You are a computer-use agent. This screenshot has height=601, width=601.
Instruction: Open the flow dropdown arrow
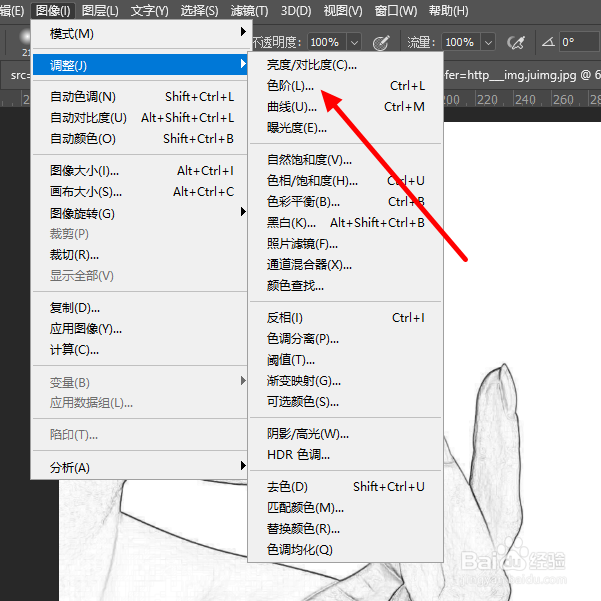pyautogui.click(x=488, y=42)
